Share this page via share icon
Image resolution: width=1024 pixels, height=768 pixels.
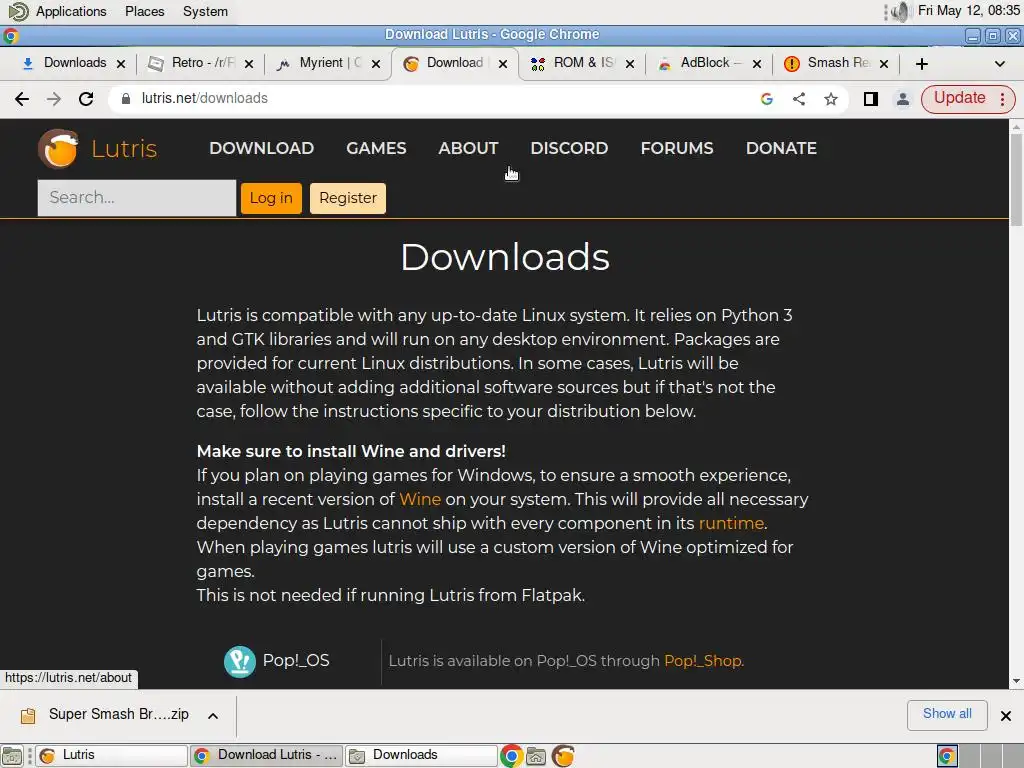(x=799, y=99)
